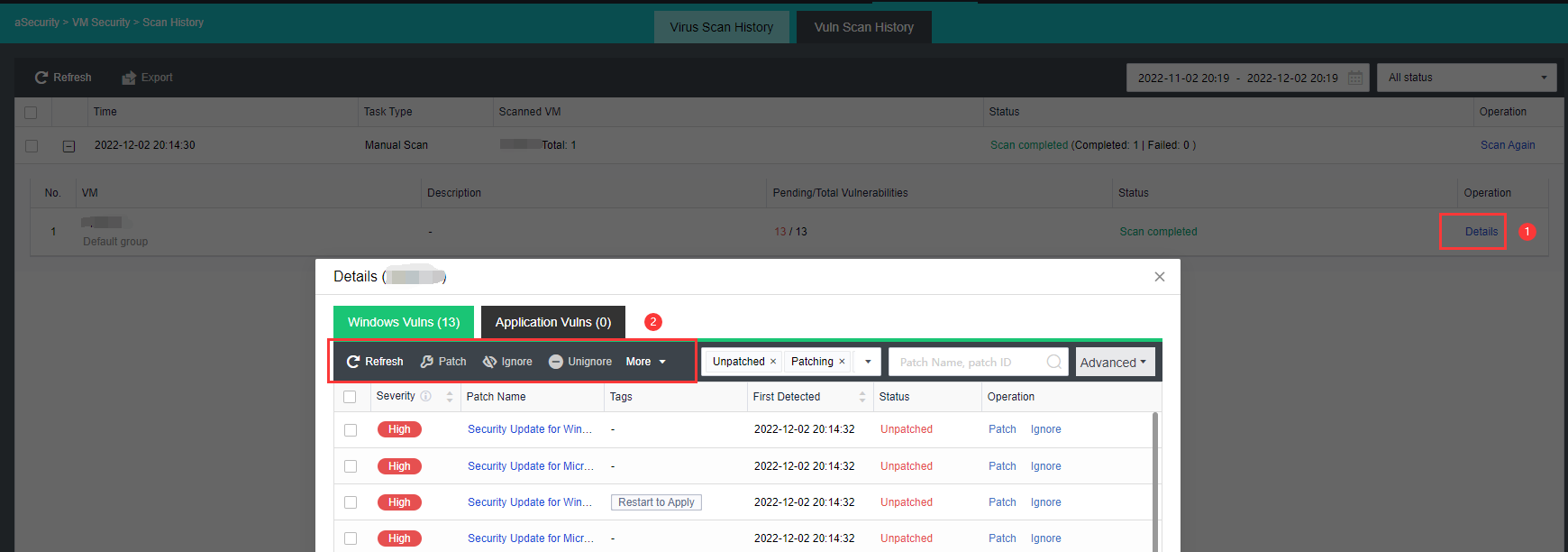Screen dimensions: 1568x552
Task: Check the first High severity row checkbox
Action: pyautogui.click(x=351, y=430)
